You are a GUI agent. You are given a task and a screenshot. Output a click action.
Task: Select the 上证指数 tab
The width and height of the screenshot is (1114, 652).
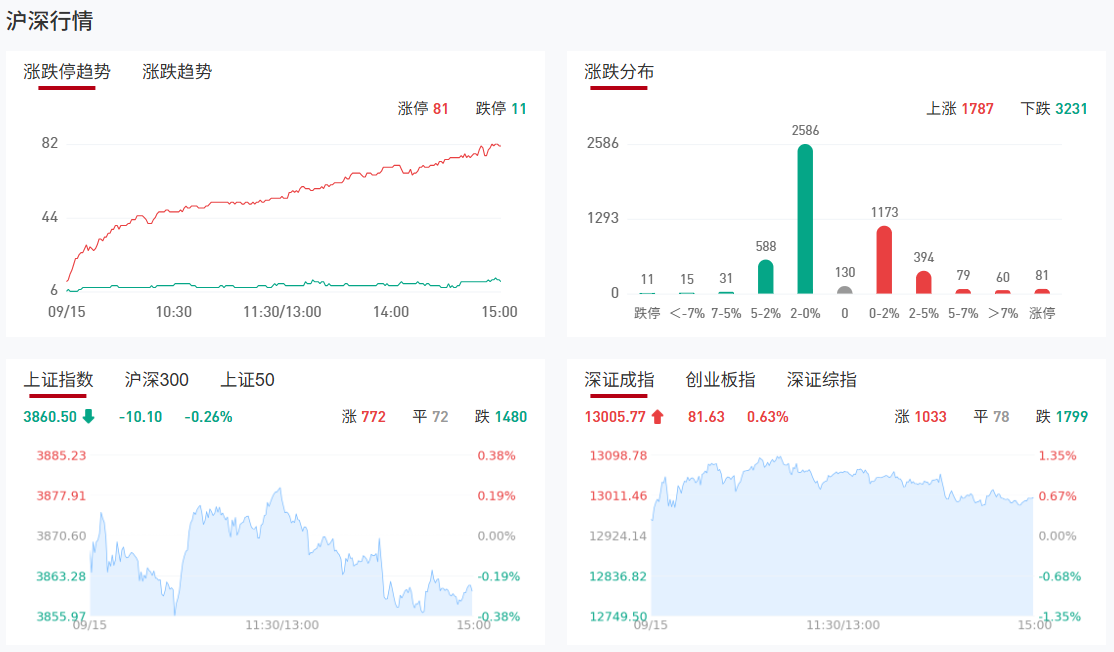[x=58, y=380]
